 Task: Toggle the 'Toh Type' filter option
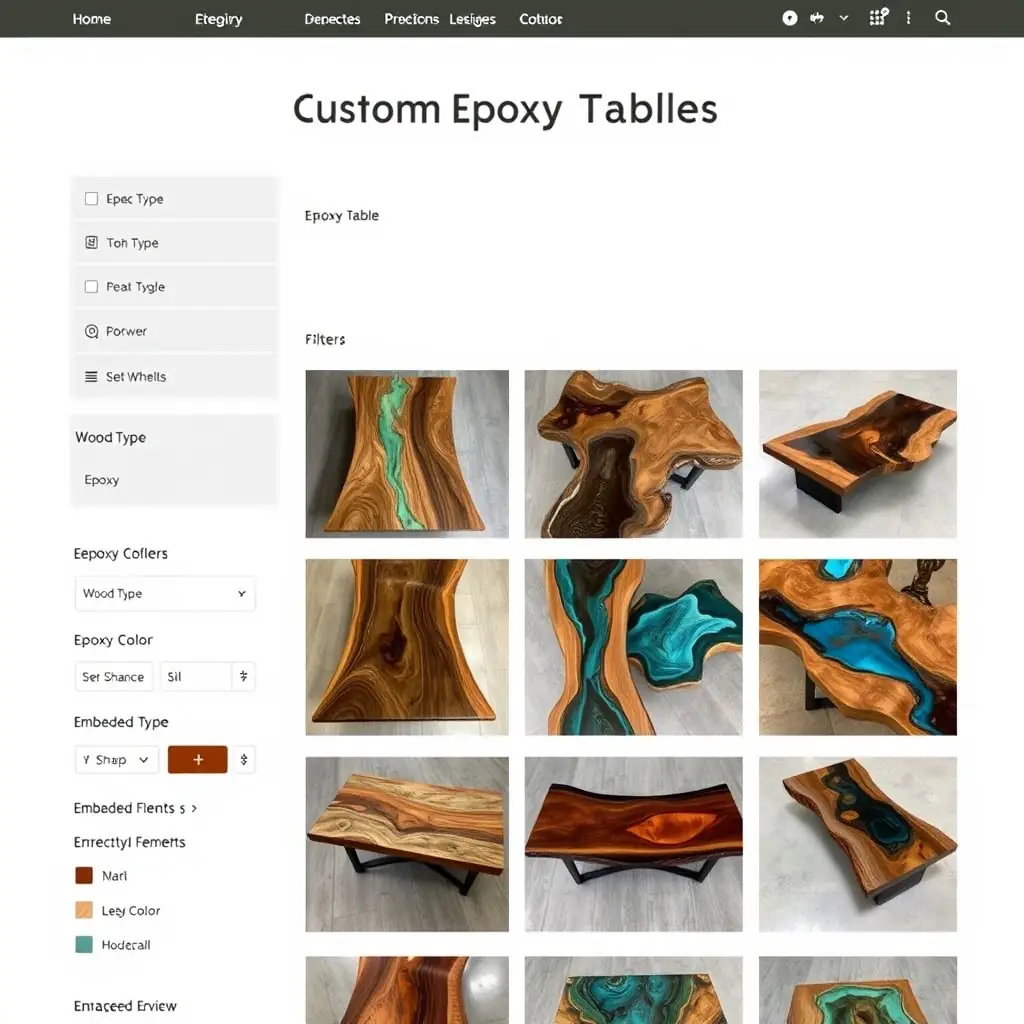tap(90, 242)
